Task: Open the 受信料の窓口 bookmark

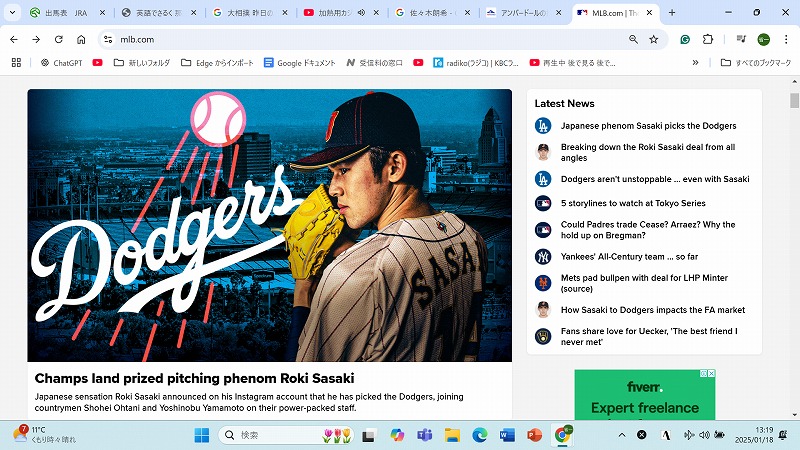Action: coord(374,63)
